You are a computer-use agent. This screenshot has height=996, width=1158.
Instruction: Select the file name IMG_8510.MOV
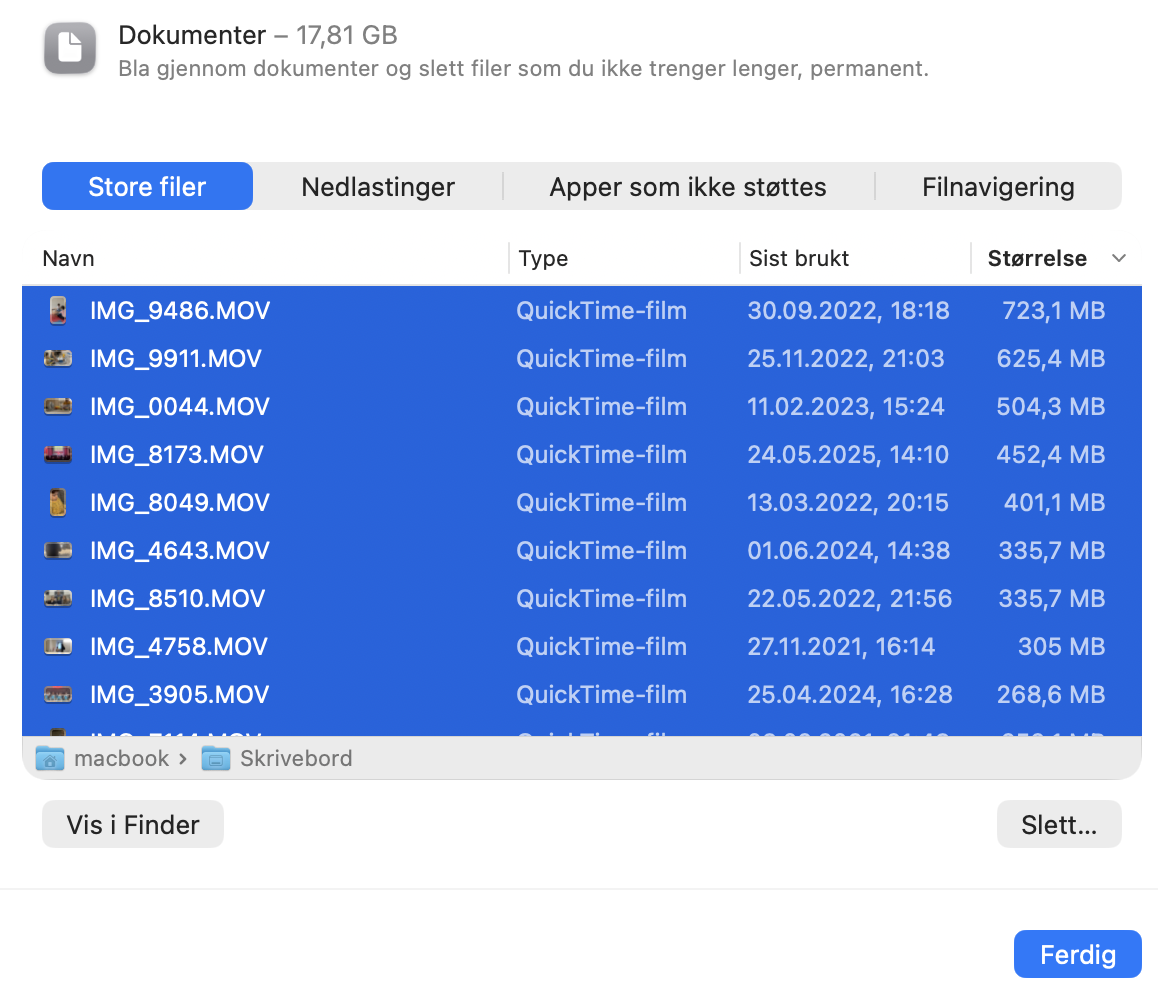coord(177,599)
